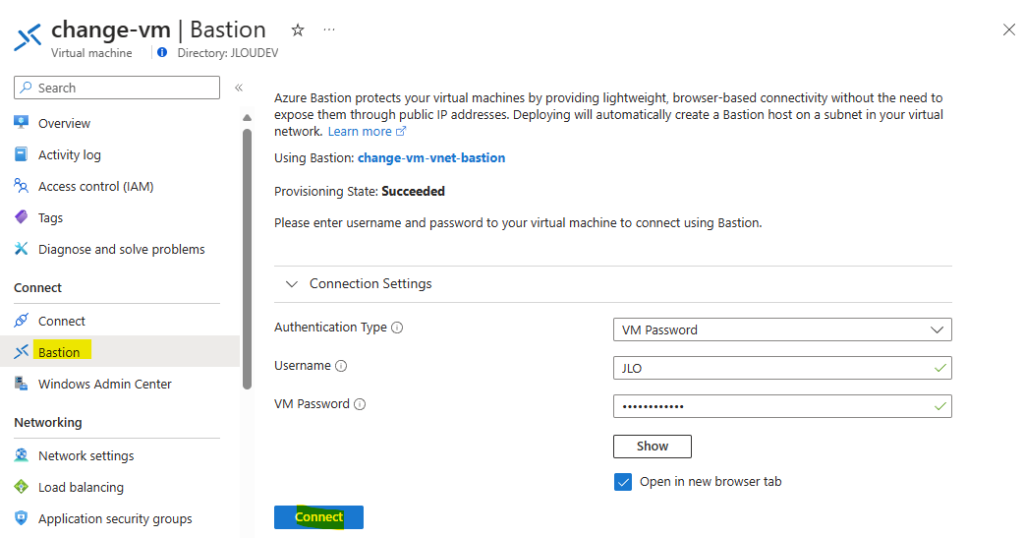
Task: Click the Load balancing diamond icon
Action: tap(21, 486)
